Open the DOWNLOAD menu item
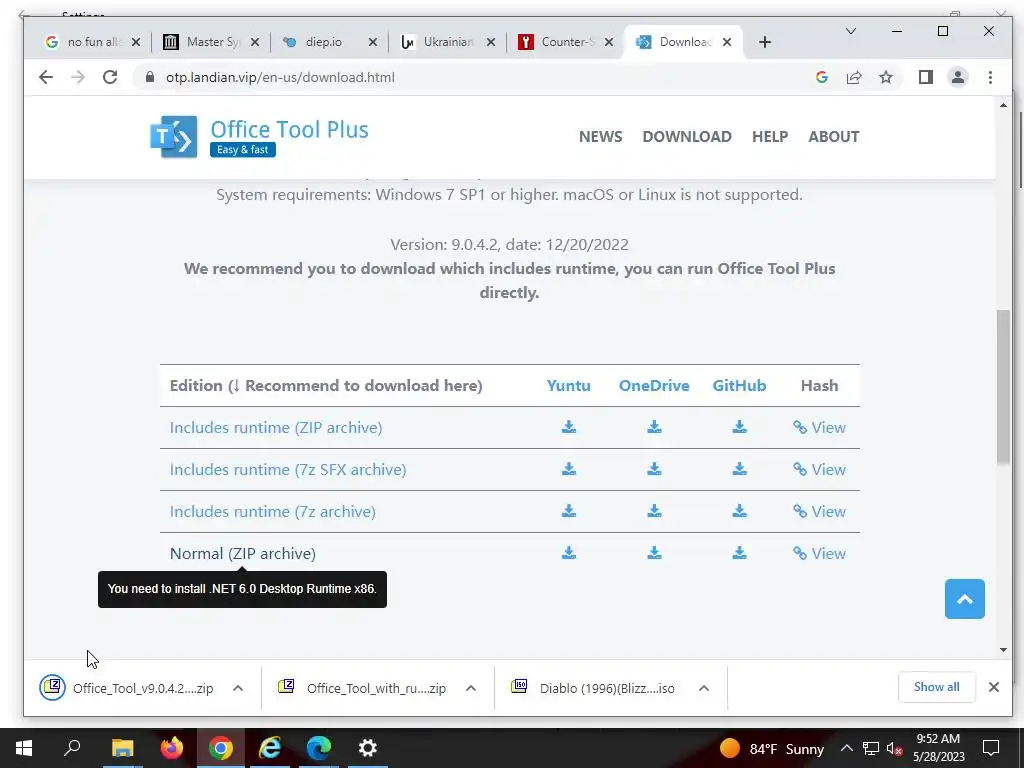The height and width of the screenshot is (768, 1024). (x=687, y=136)
